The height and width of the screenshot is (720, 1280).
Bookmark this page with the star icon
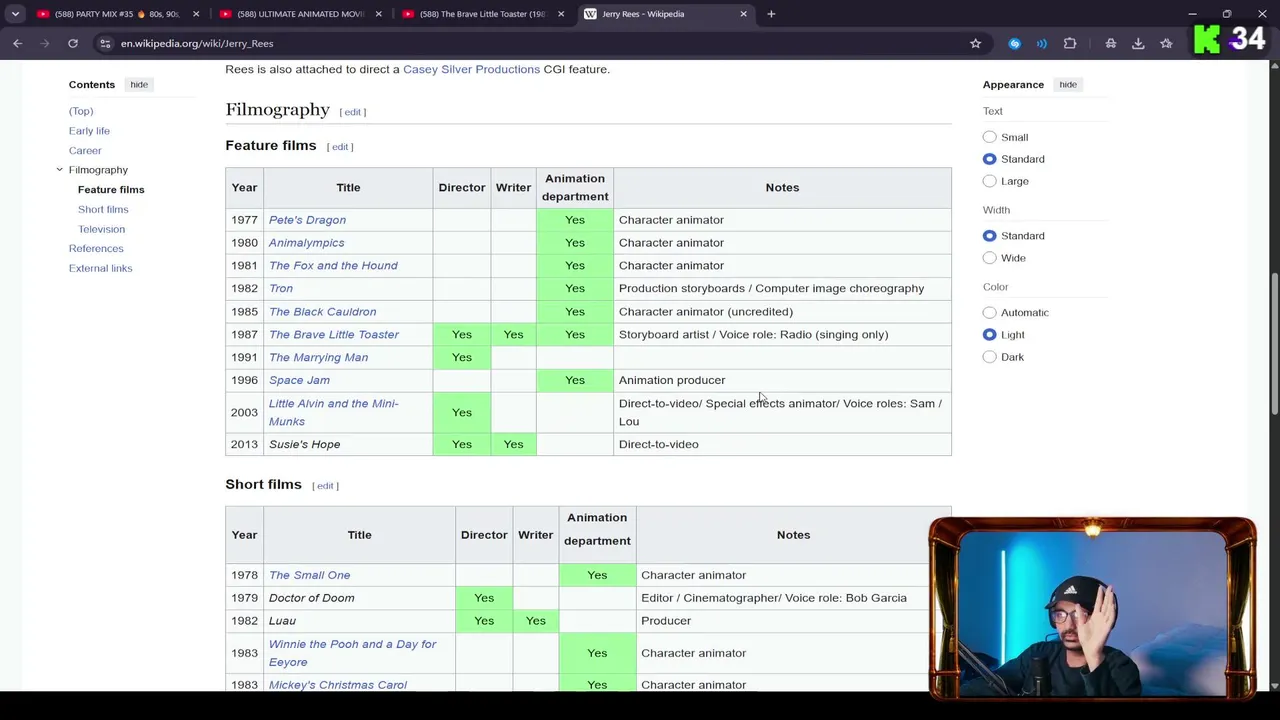(x=976, y=43)
